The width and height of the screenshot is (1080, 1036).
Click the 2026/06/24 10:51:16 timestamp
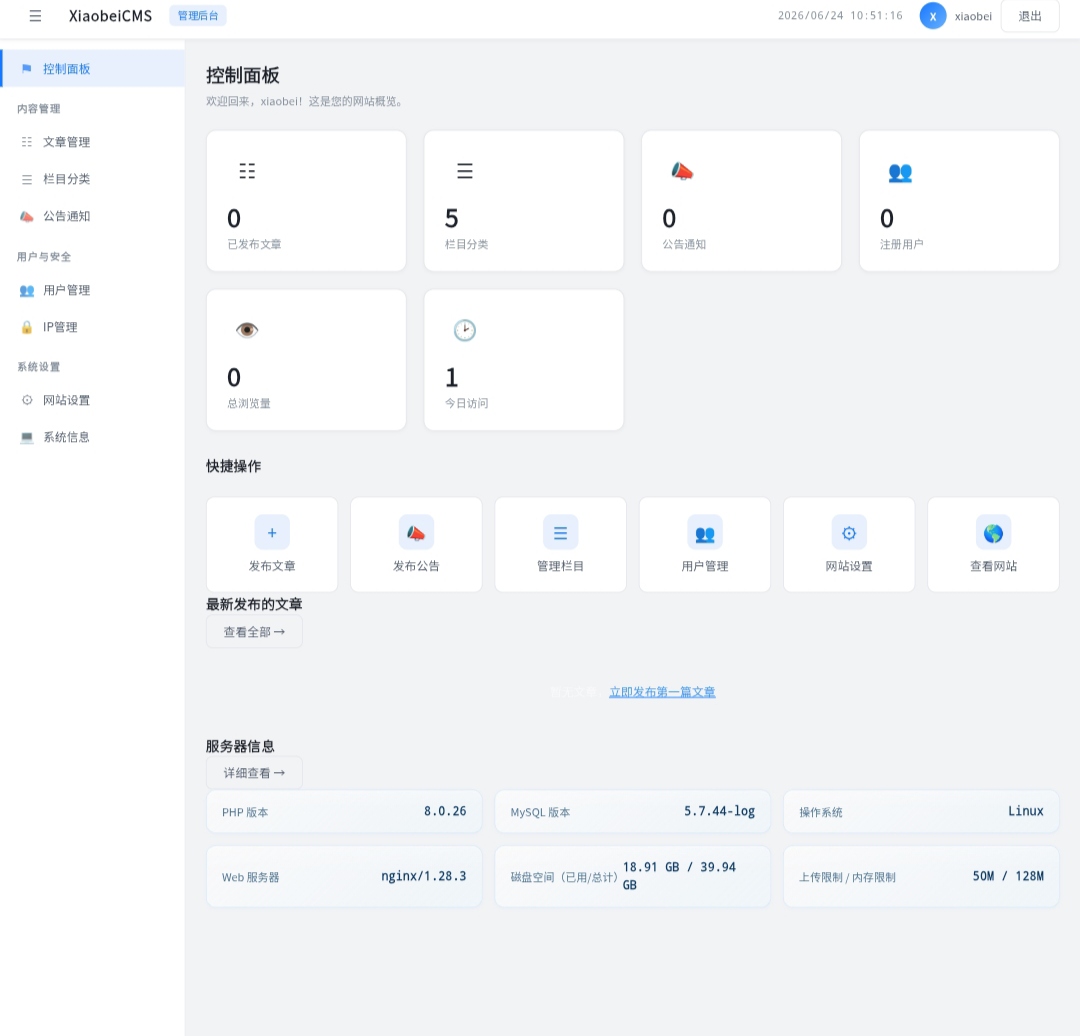[840, 16]
